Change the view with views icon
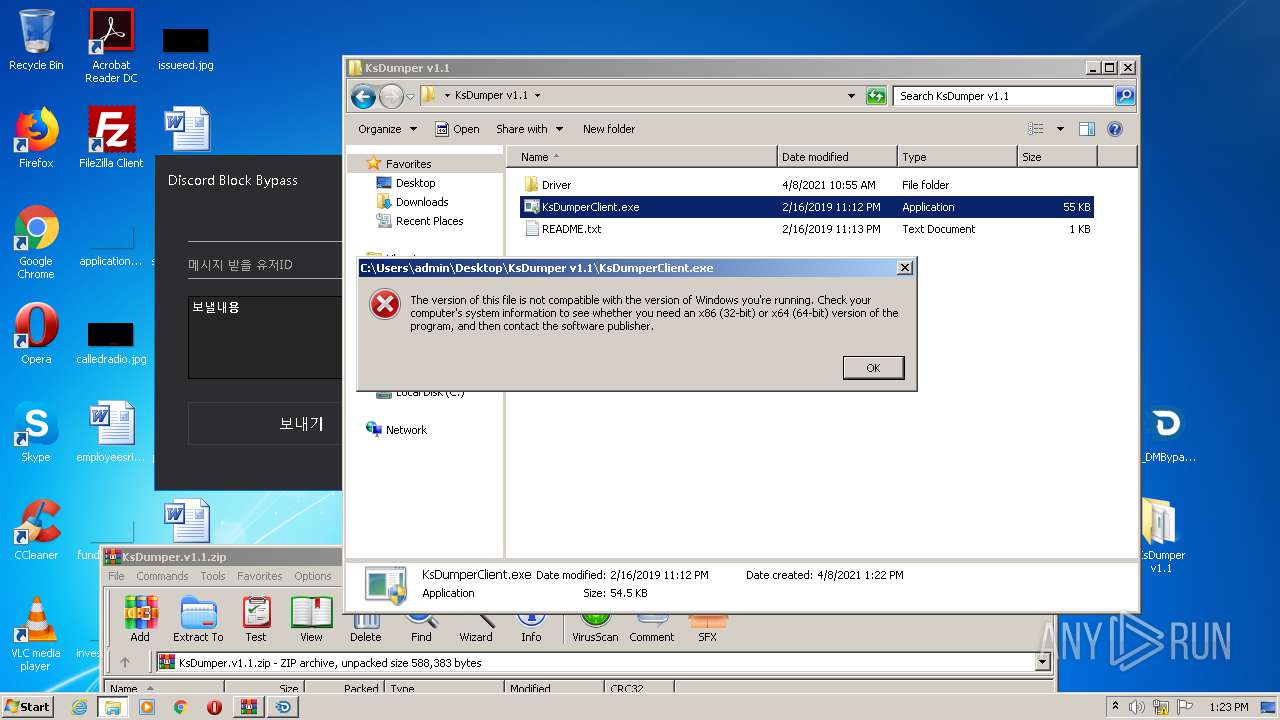This screenshot has height=720, width=1280. point(1036,129)
